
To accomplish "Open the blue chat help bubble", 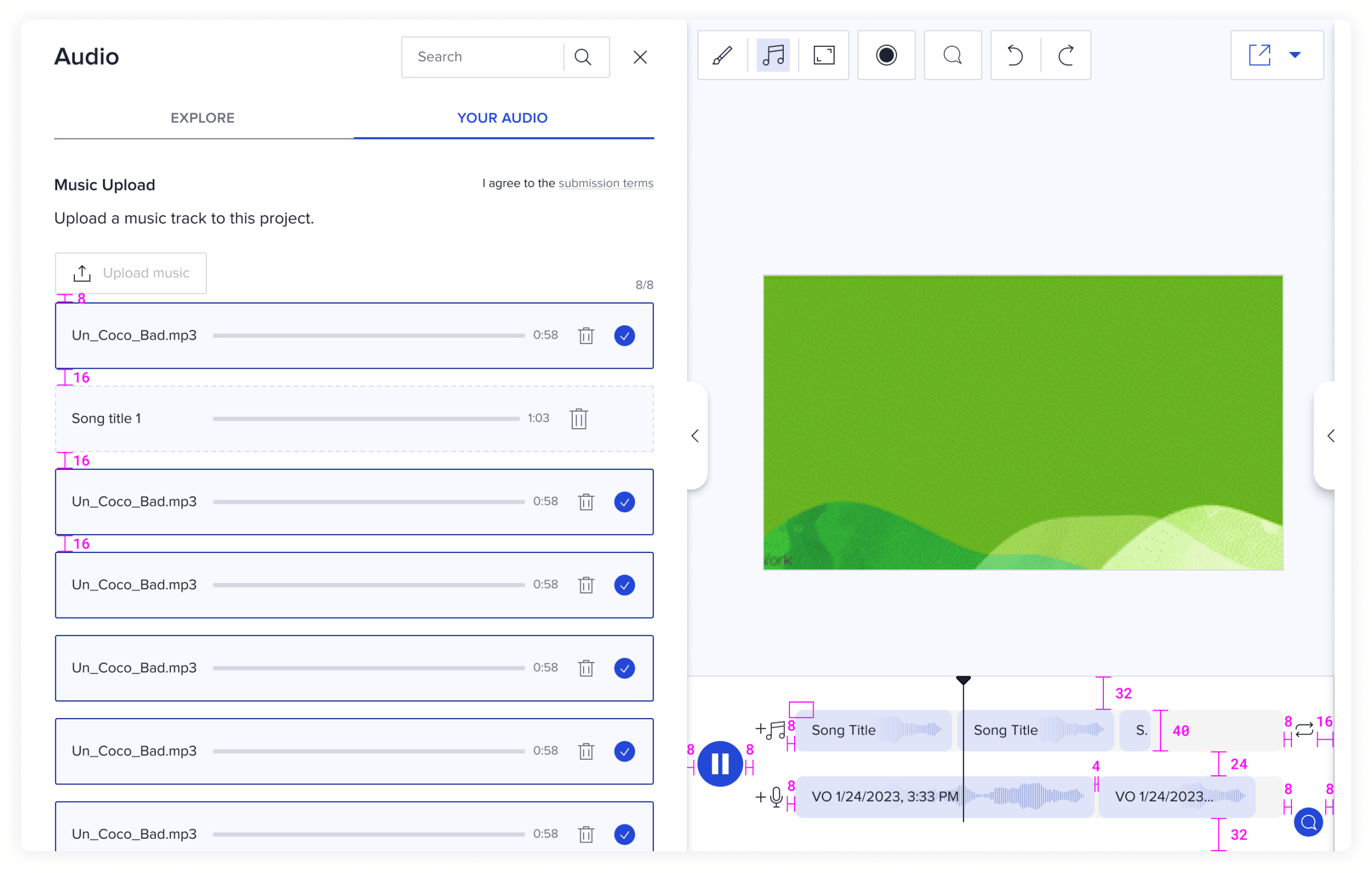I will pos(1309,822).
